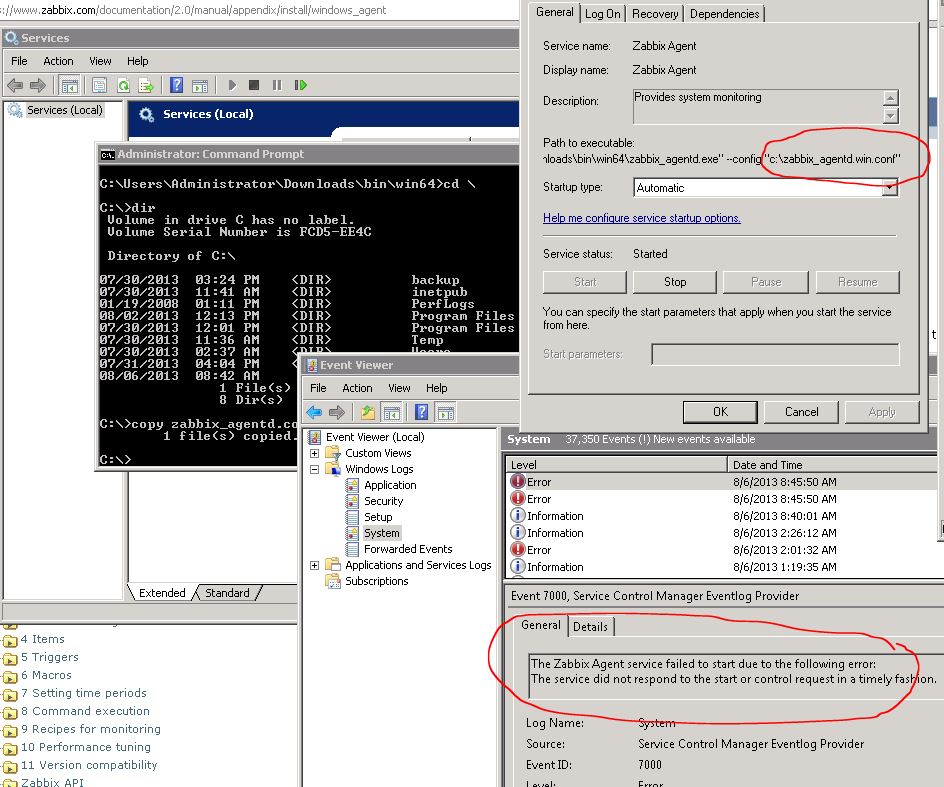Click Start Service play icon

click(x=232, y=86)
